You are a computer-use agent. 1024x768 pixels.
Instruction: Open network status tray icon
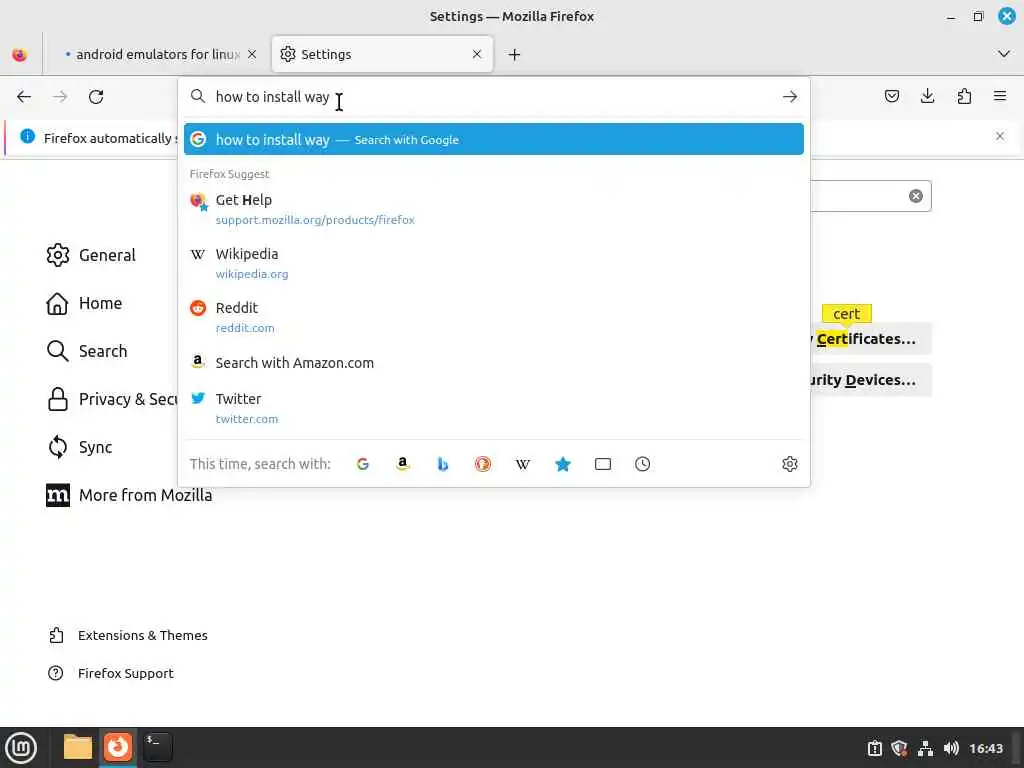click(x=925, y=748)
